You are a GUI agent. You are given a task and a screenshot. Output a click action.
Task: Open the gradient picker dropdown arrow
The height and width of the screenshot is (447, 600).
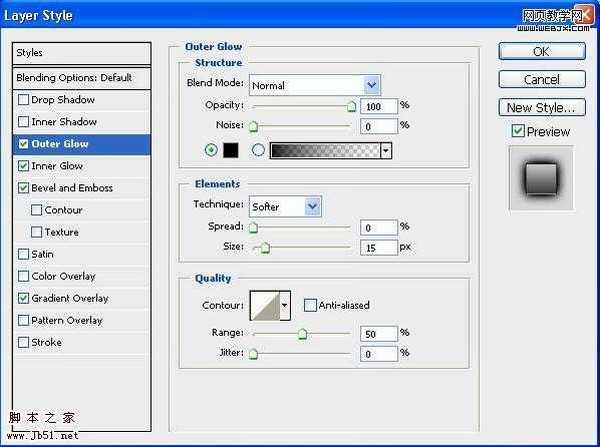pos(385,150)
